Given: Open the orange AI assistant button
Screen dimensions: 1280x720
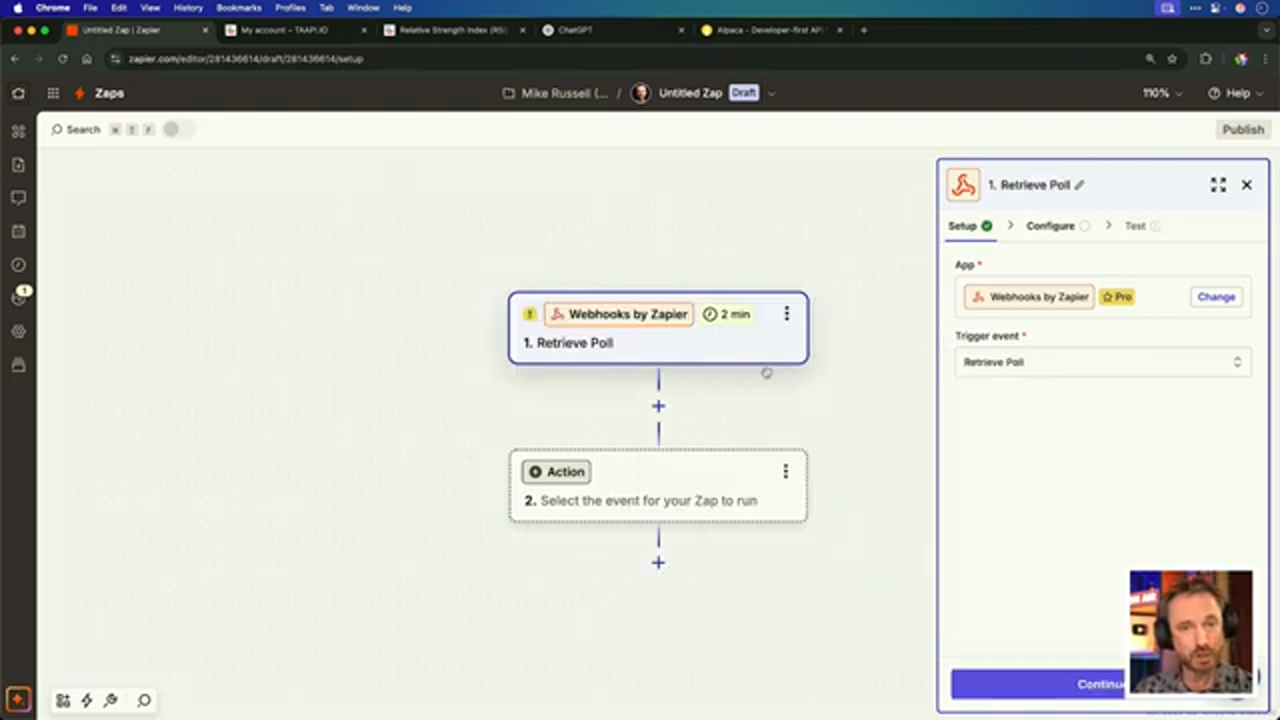Looking at the screenshot, I should [x=18, y=699].
